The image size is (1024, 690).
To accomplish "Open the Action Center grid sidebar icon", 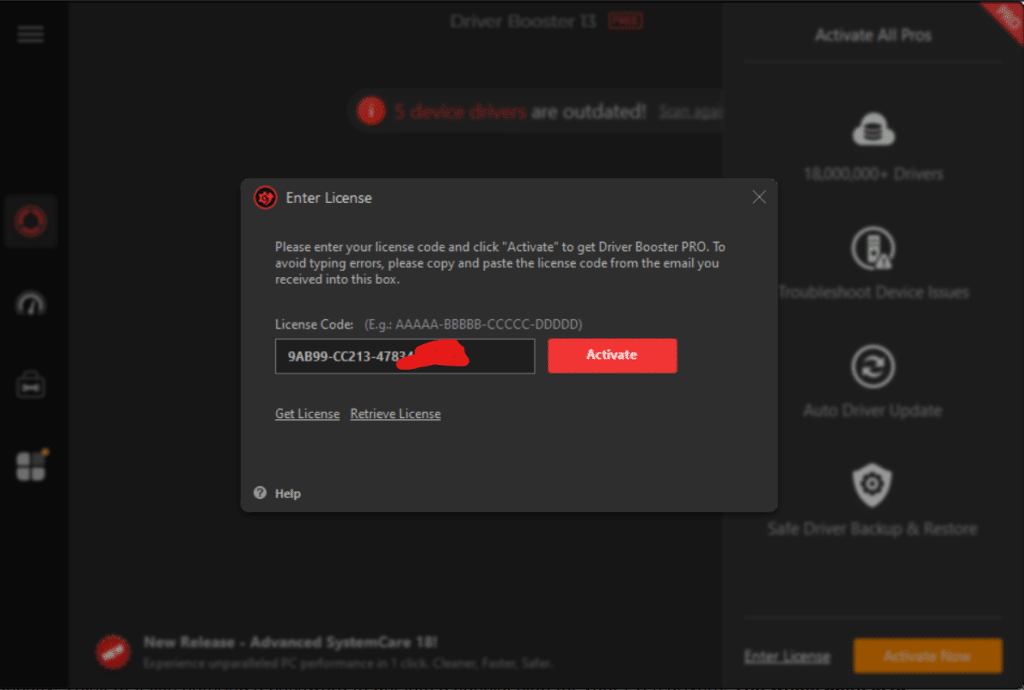I will click(x=31, y=466).
